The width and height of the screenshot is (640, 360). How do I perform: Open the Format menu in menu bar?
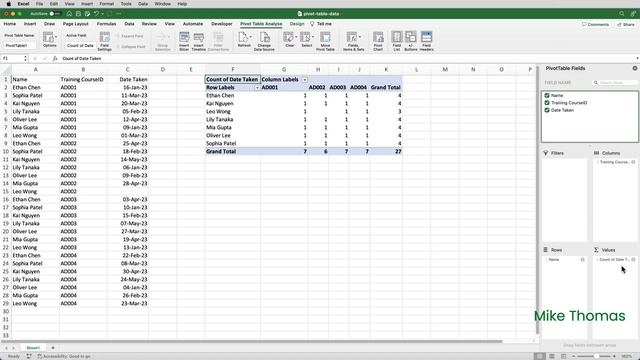(107, 4)
